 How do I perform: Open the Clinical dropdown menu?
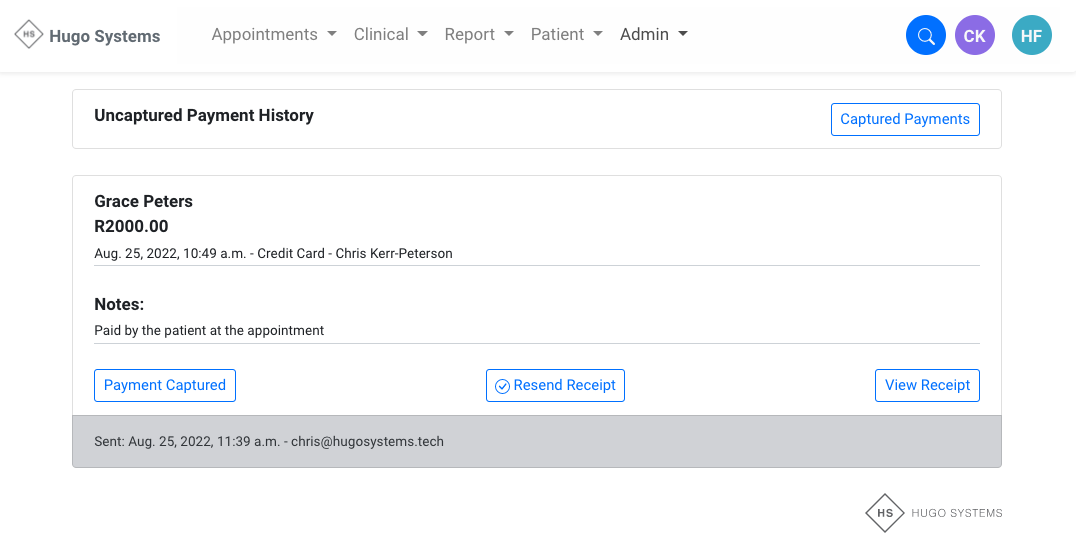[390, 35]
